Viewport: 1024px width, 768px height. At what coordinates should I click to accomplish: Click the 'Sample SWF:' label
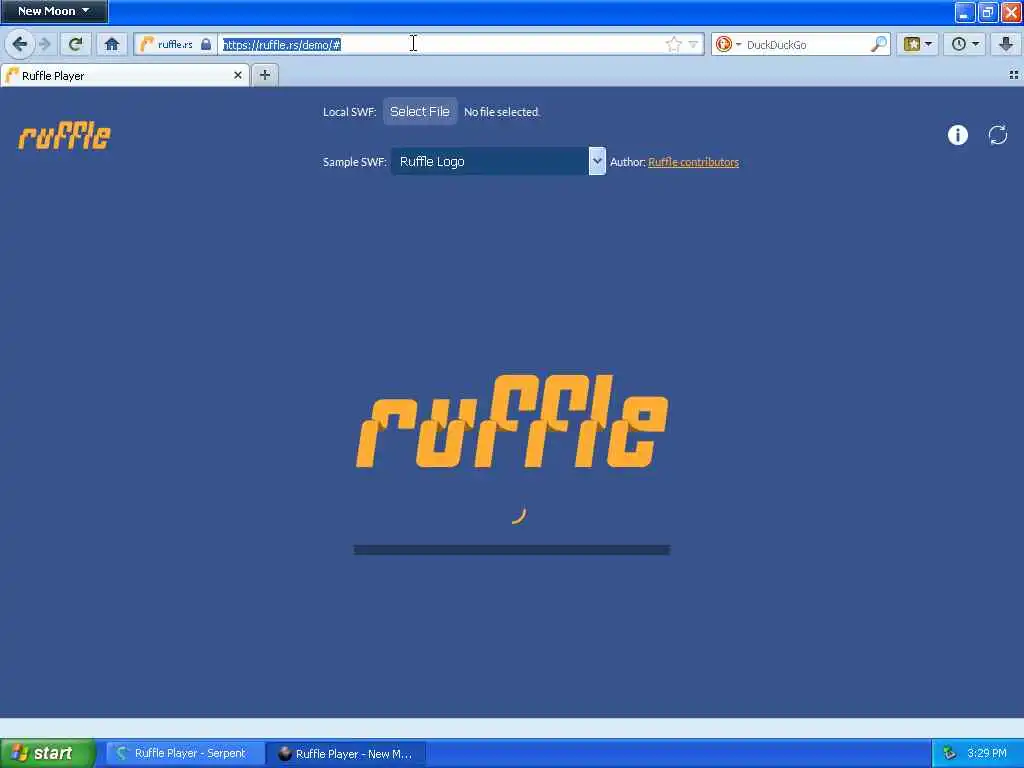pyautogui.click(x=355, y=161)
